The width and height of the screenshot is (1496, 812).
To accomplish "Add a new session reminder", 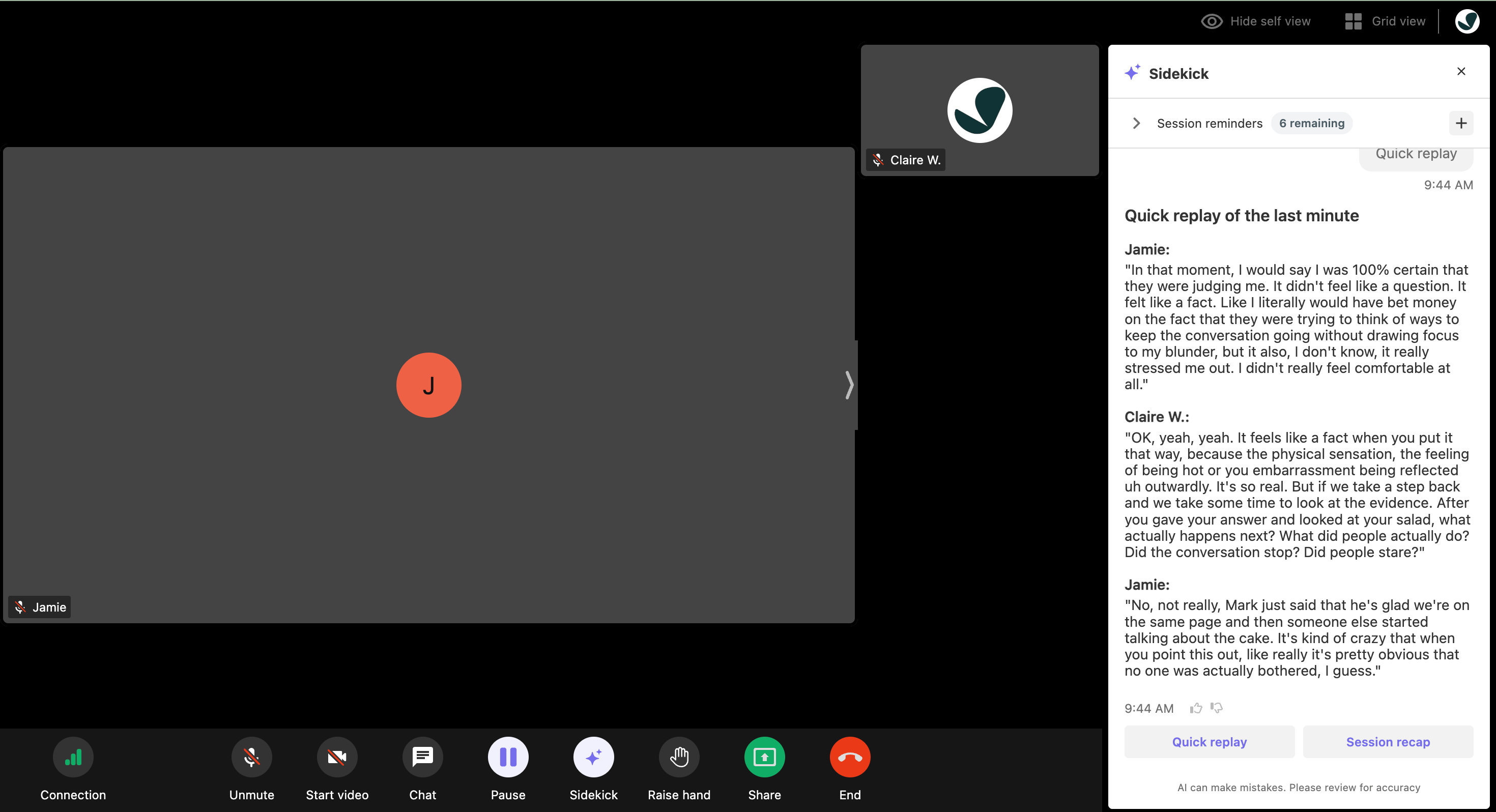I will (x=1461, y=123).
